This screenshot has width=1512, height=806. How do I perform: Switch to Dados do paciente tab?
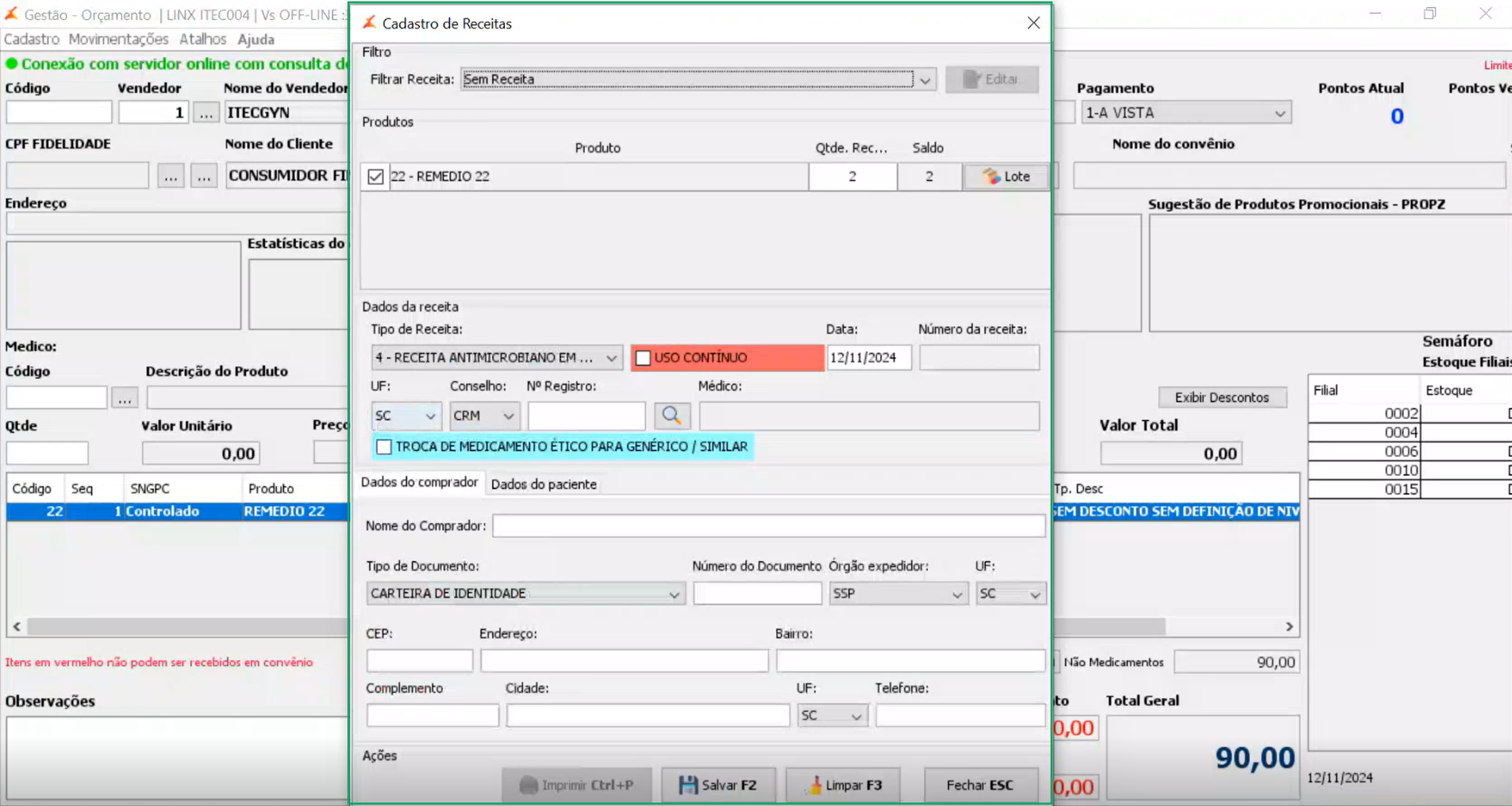(x=544, y=484)
